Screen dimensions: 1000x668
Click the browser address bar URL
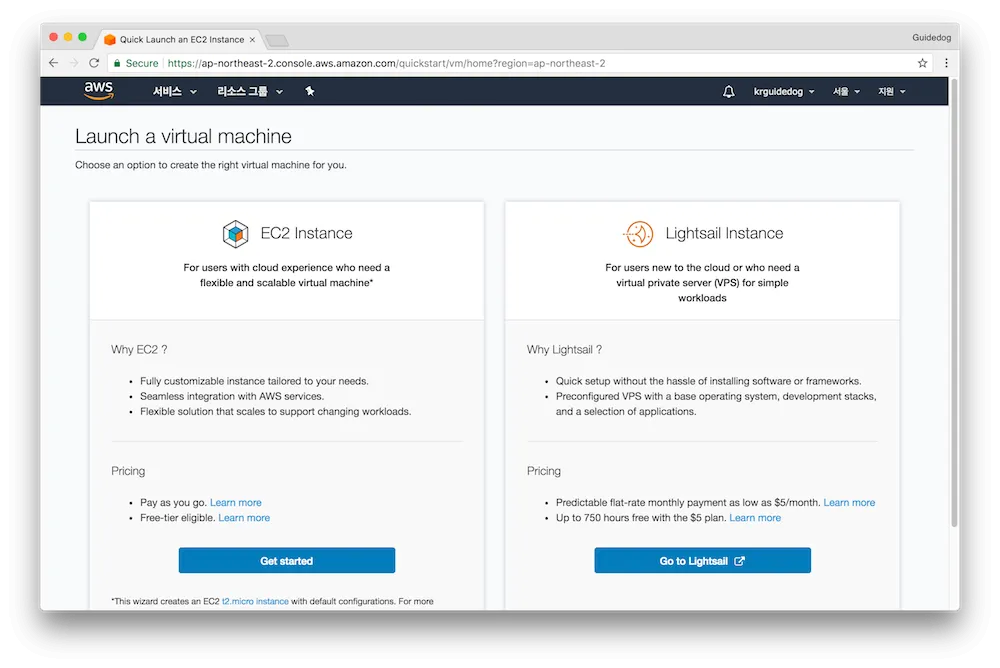(386, 63)
